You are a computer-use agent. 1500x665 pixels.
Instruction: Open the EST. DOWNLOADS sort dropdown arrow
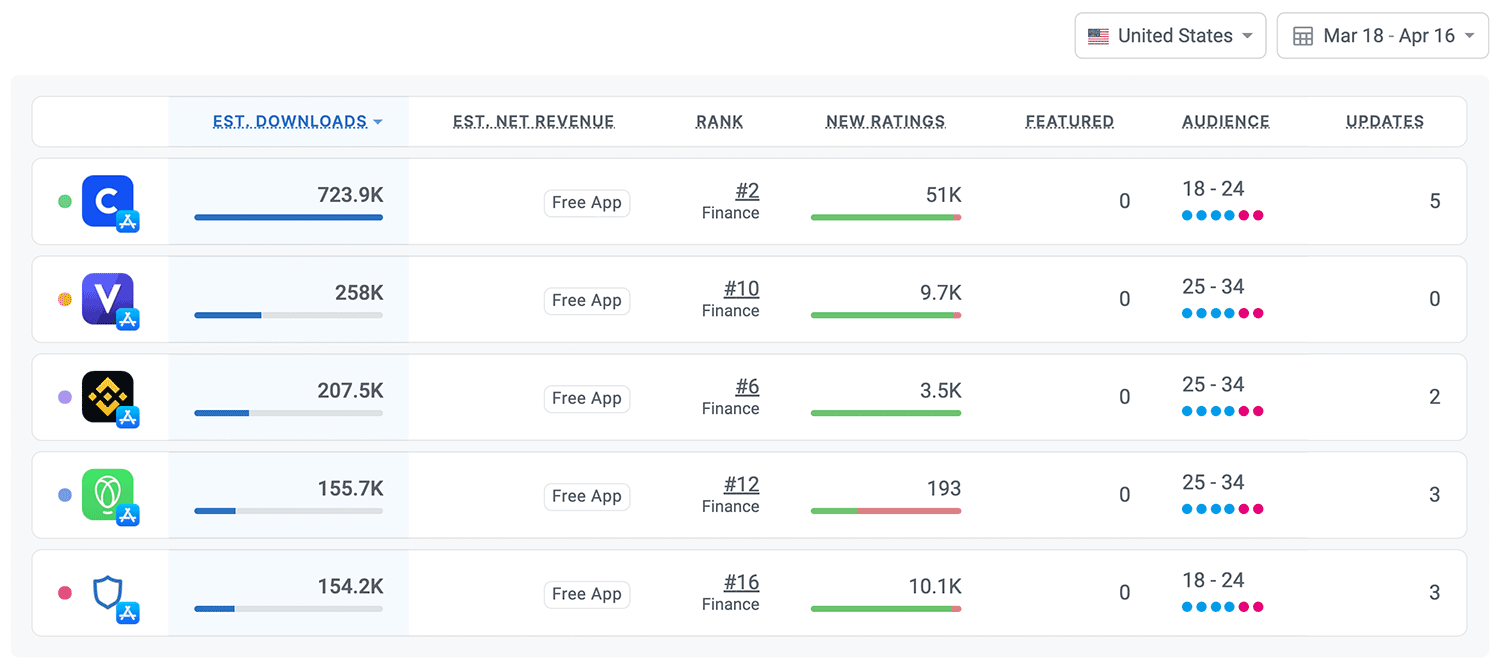[x=378, y=121]
